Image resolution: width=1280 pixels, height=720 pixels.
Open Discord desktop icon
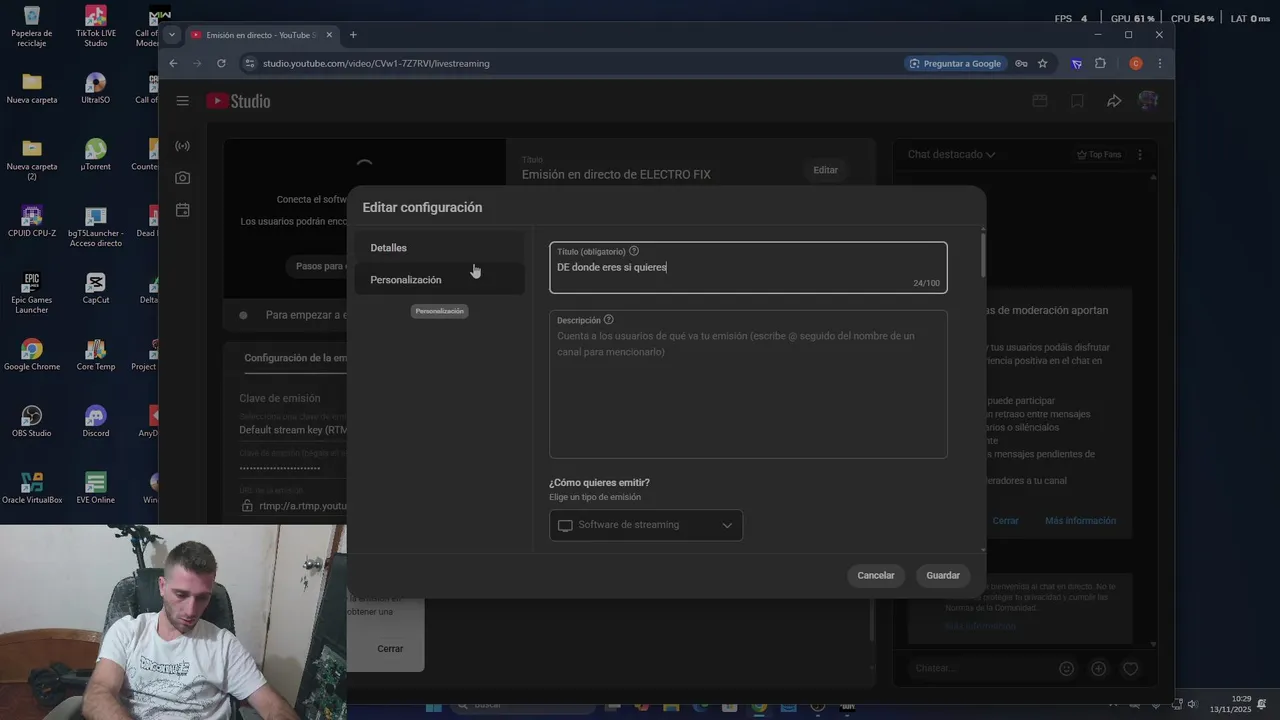click(x=96, y=420)
